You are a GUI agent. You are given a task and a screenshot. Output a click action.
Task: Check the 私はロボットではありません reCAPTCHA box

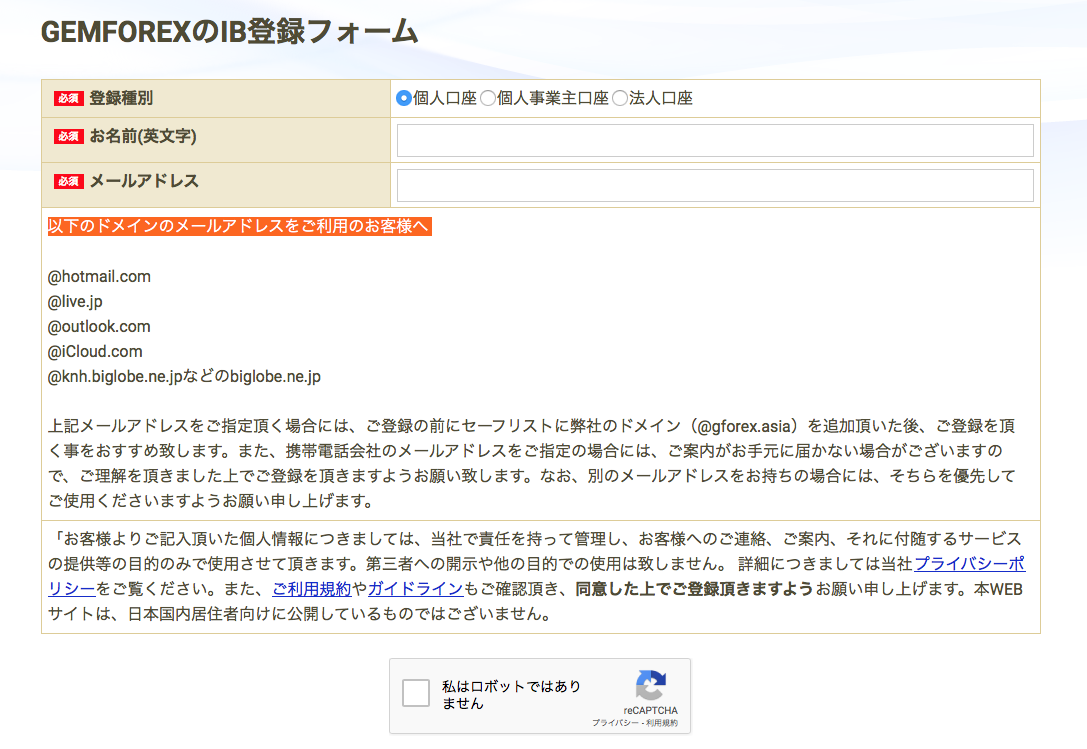416,693
